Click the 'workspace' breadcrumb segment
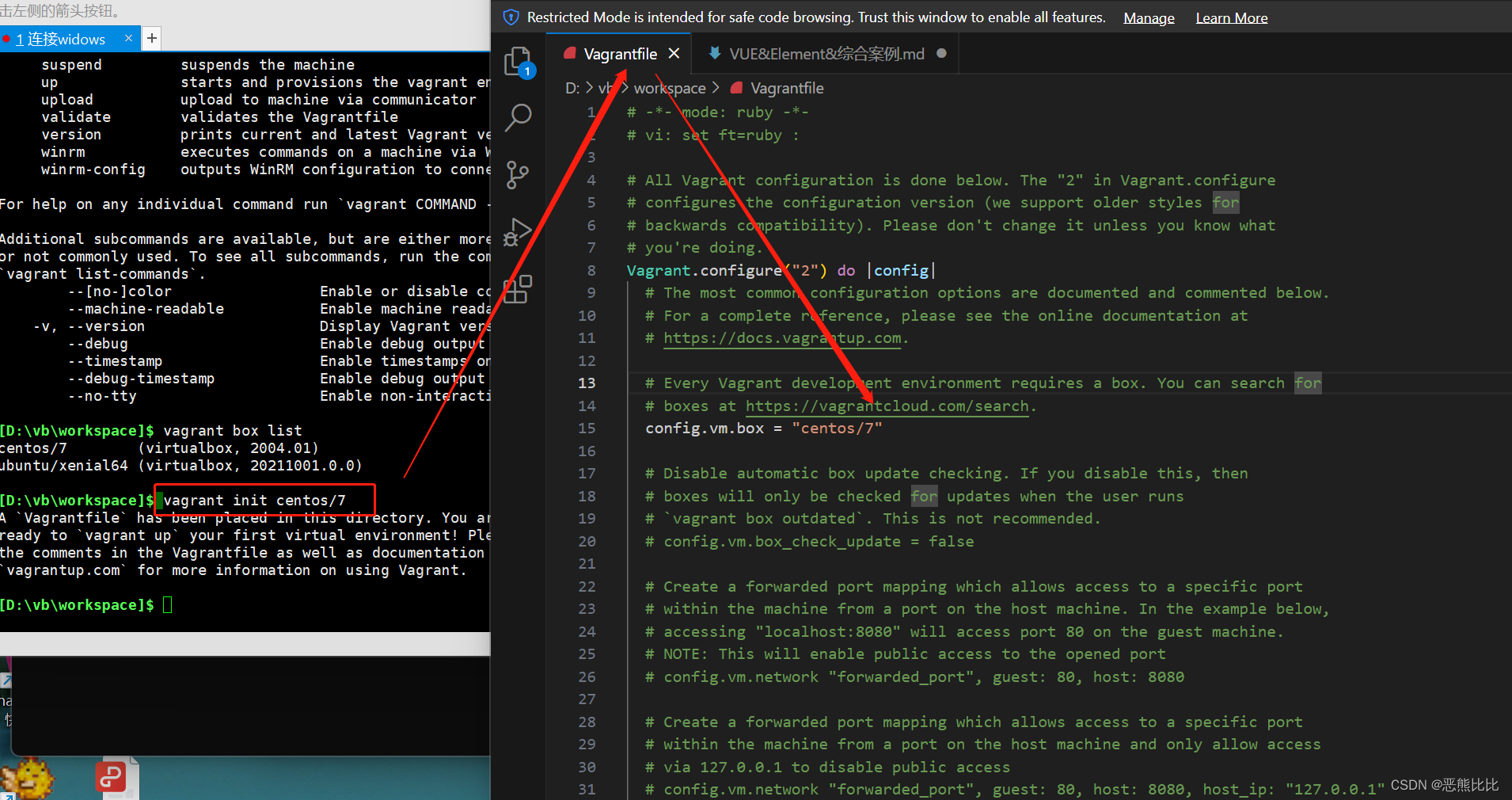Image resolution: width=1512 pixels, height=800 pixels. tap(669, 88)
